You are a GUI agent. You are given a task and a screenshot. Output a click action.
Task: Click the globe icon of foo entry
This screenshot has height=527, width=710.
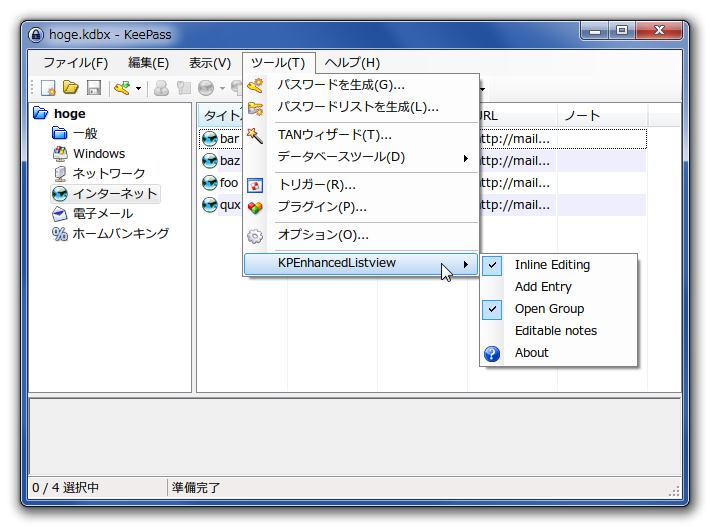(210, 182)
